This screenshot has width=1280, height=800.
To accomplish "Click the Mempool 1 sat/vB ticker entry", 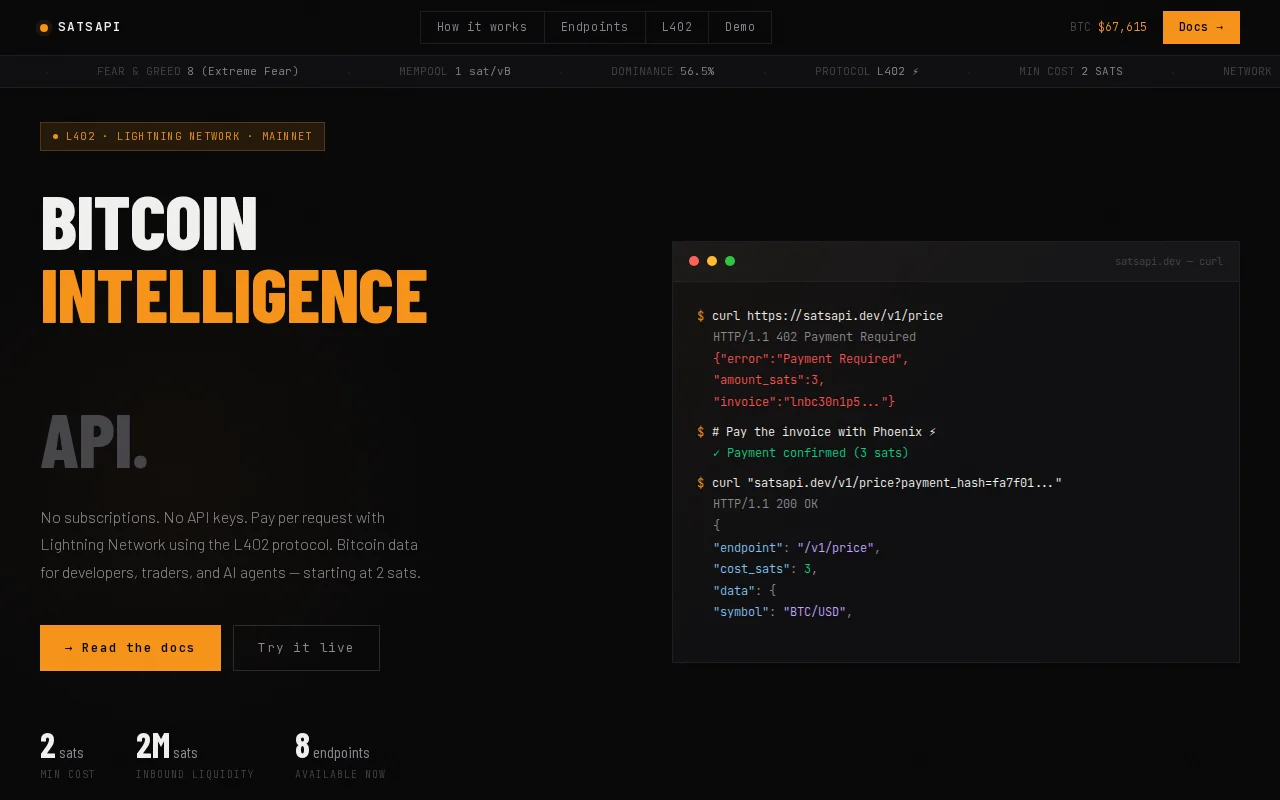I will point(455,71).
